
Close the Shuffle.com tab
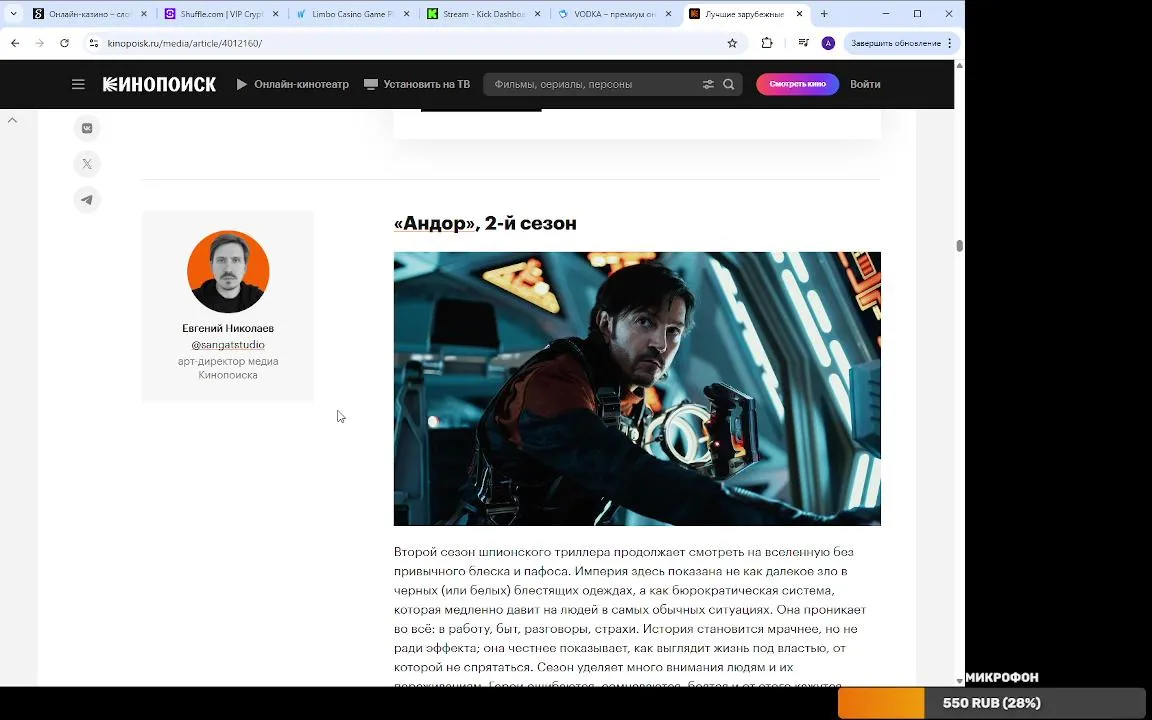[x=276, y=14]
